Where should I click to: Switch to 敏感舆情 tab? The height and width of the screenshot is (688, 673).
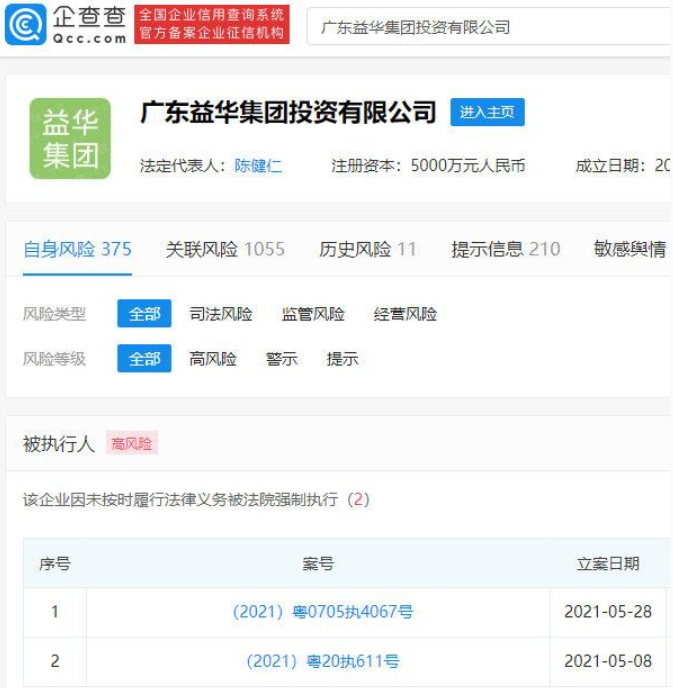[x=630, y=249]
